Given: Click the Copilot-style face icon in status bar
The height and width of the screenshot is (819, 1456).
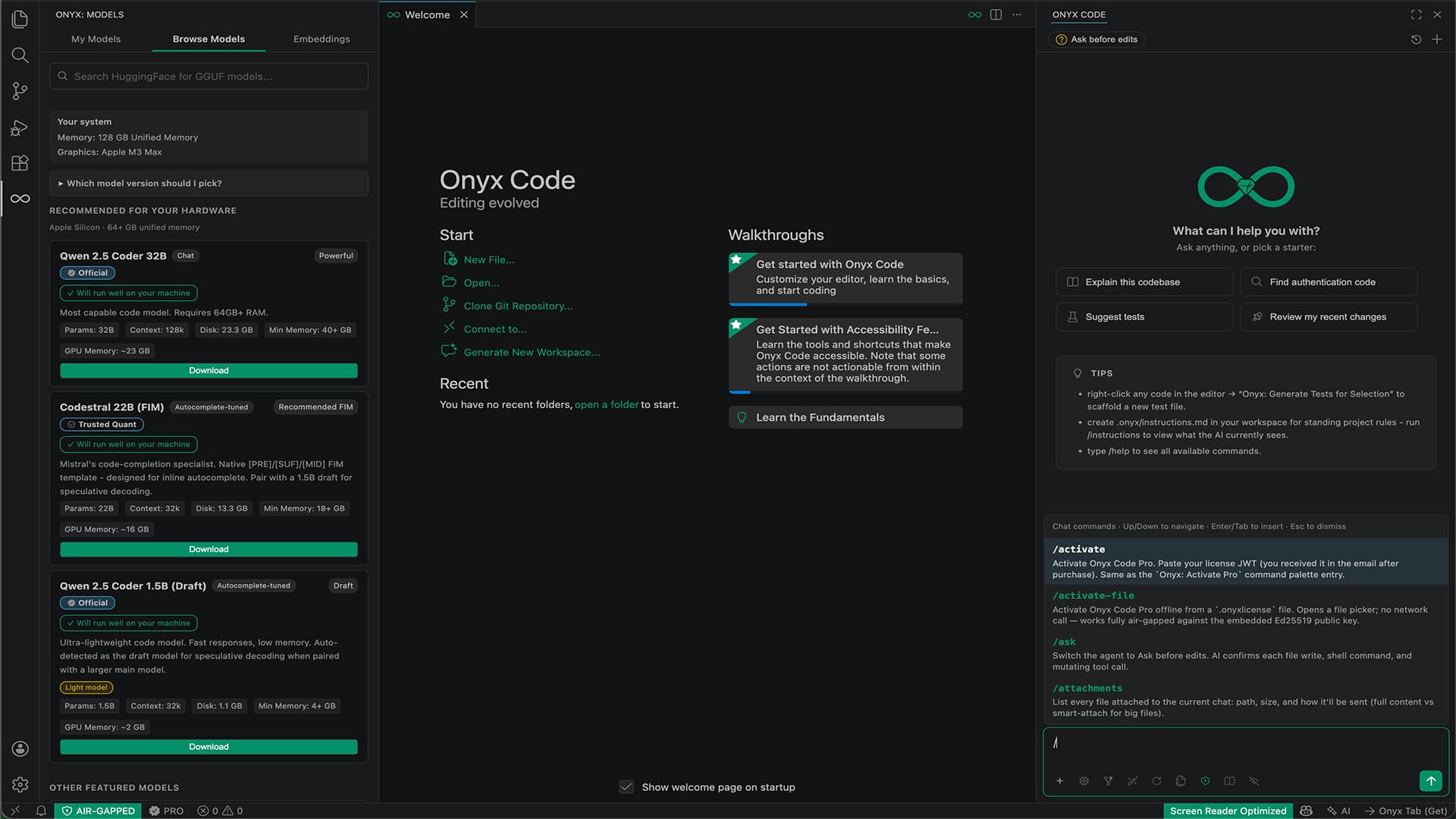Looking at the screenshot, I should [x=1306, y=811].
